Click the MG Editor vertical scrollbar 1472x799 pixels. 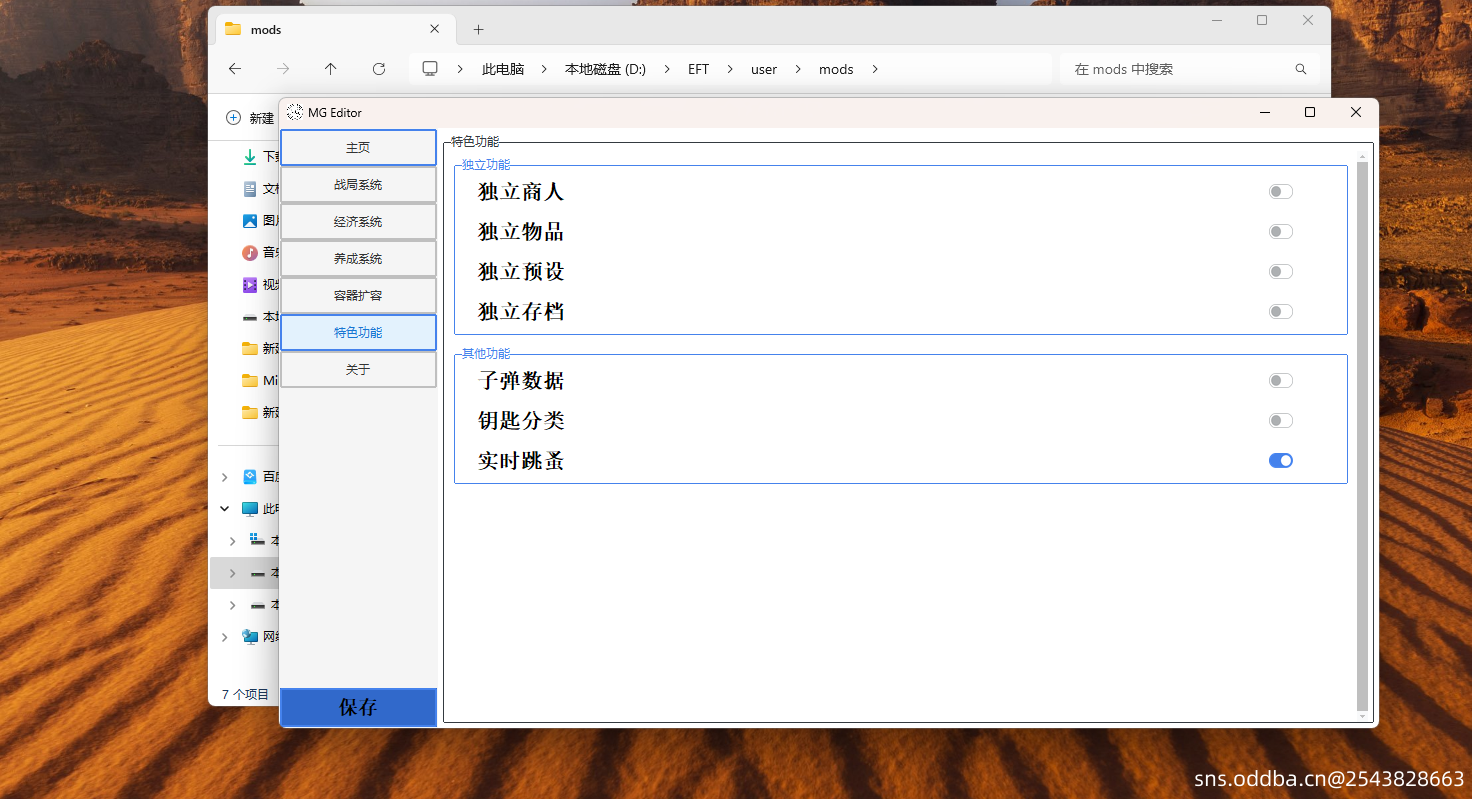point(1362,435)
